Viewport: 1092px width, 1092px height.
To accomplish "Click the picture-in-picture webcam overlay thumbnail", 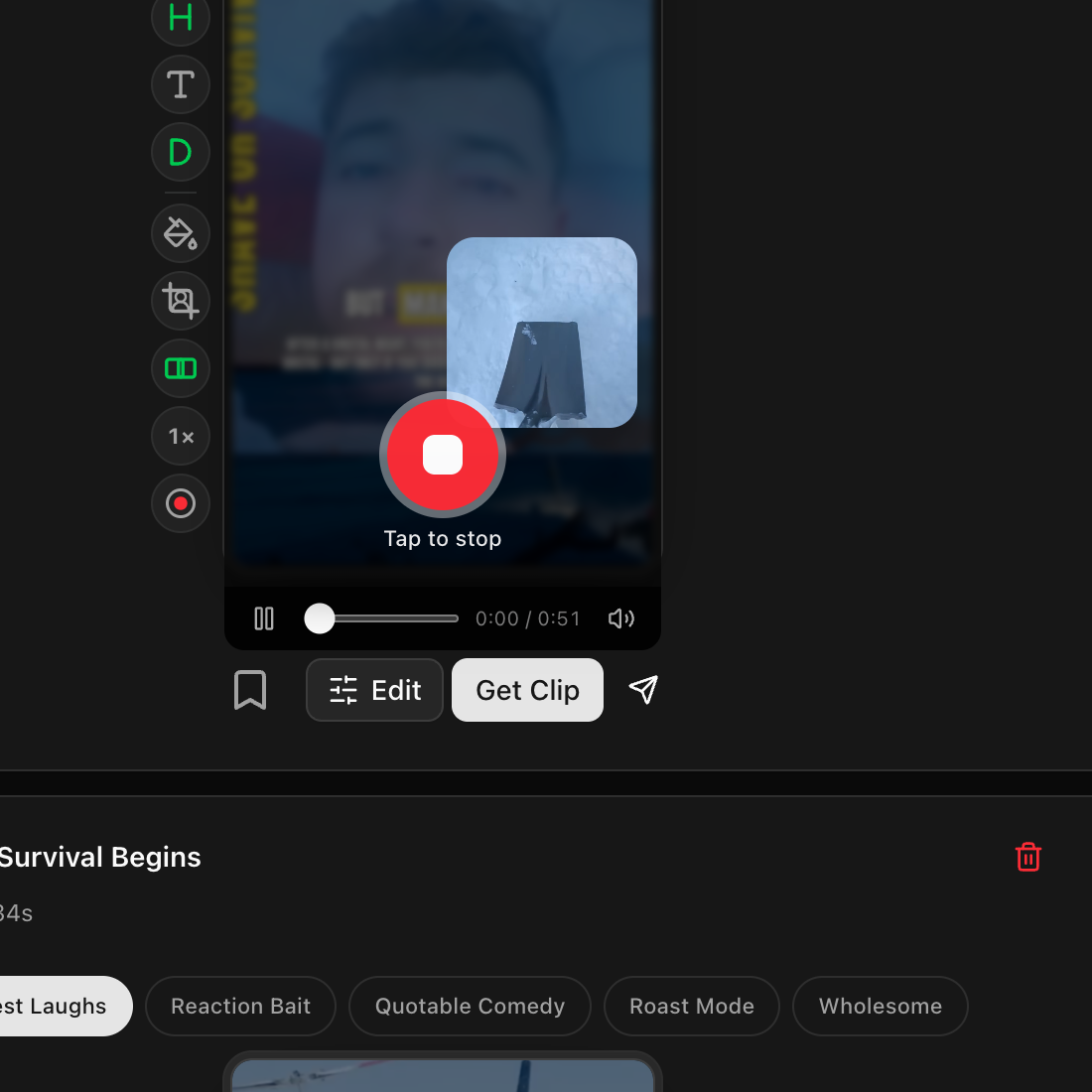I will 542,333.
